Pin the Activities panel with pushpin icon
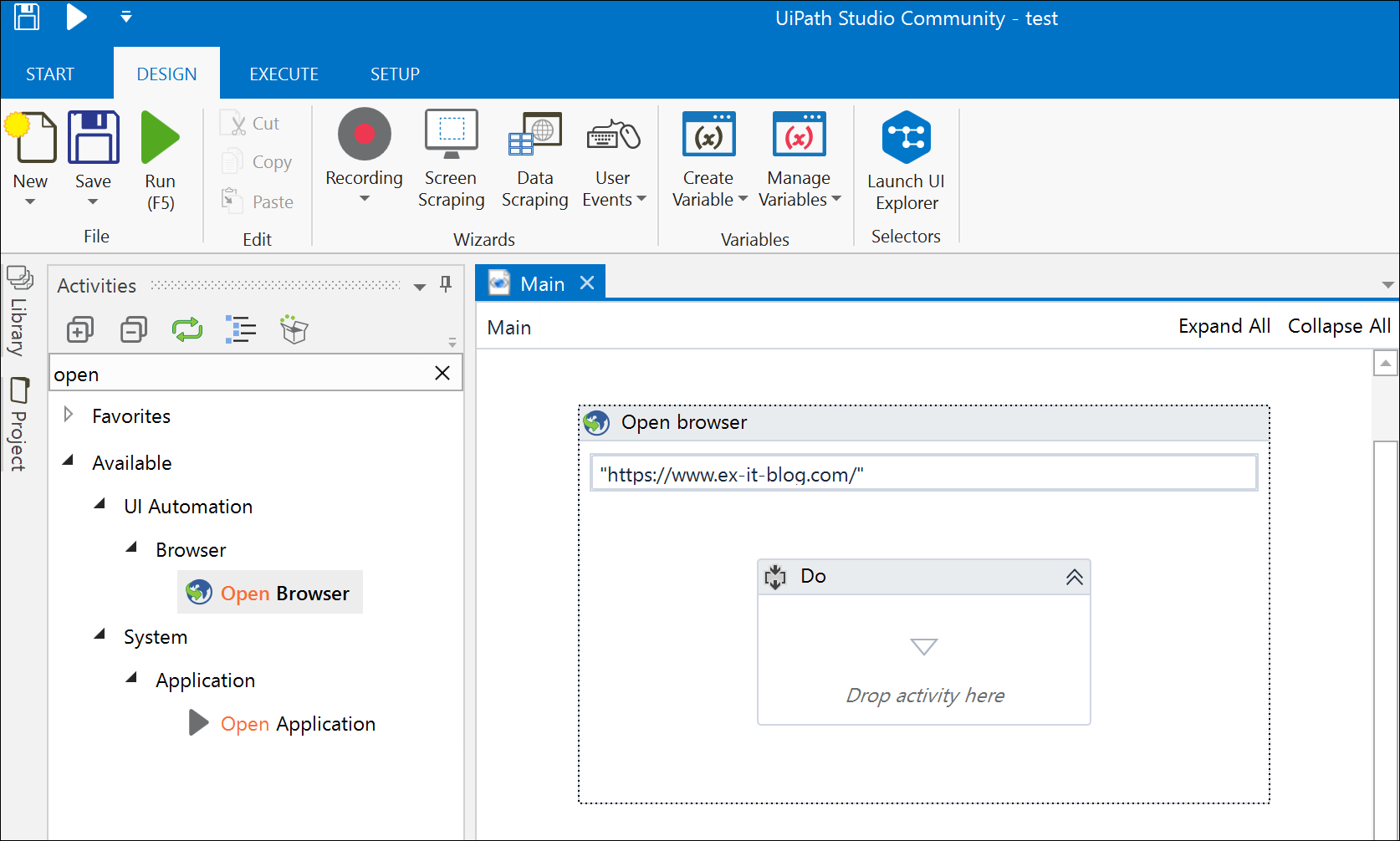Image resolution: width=1400 pixels, height=841 pixels. click(x=446, y=284)
